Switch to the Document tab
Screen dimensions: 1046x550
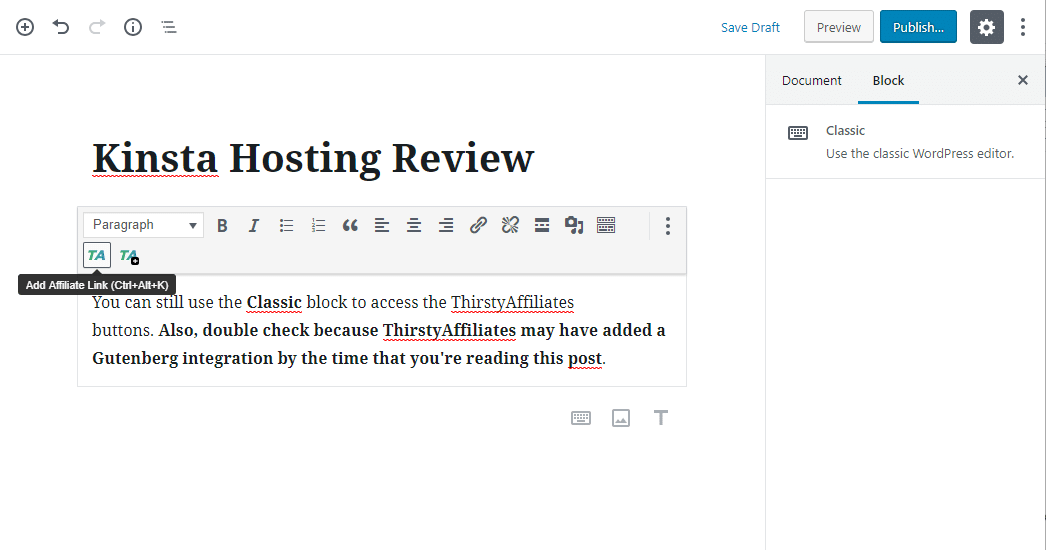point(811,80)
